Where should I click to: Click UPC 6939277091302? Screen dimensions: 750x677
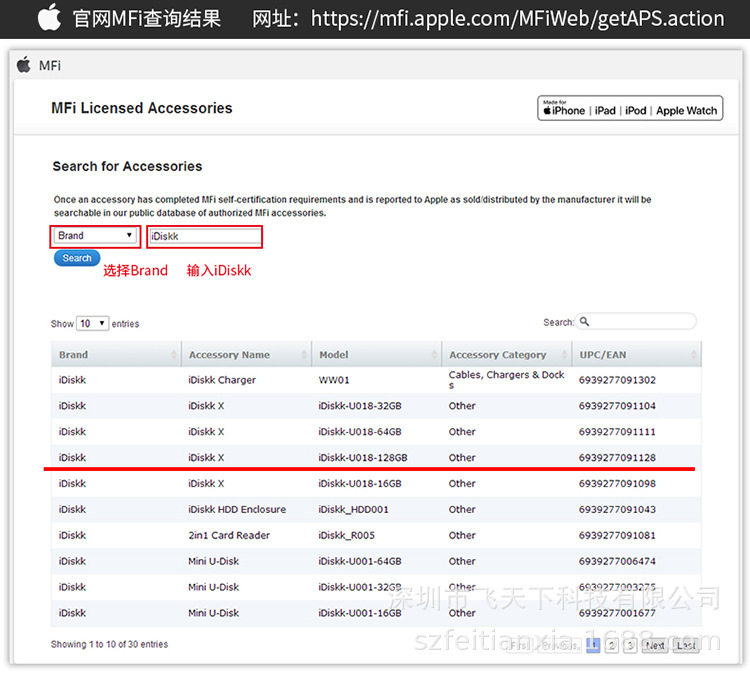click(617, 380)
